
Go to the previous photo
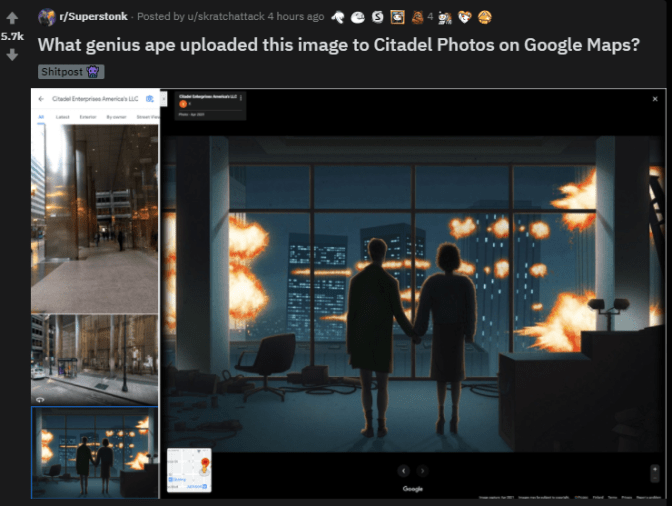coord(403,471)
